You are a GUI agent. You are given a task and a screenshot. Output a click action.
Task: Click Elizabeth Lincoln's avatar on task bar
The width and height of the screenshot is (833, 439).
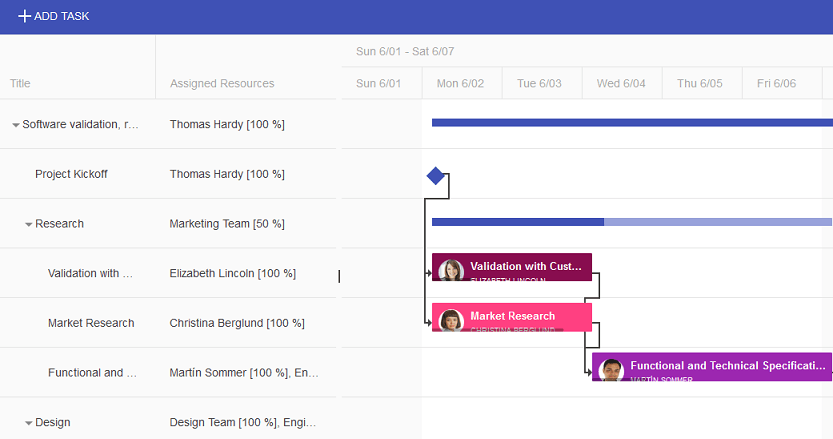(451, 270)
